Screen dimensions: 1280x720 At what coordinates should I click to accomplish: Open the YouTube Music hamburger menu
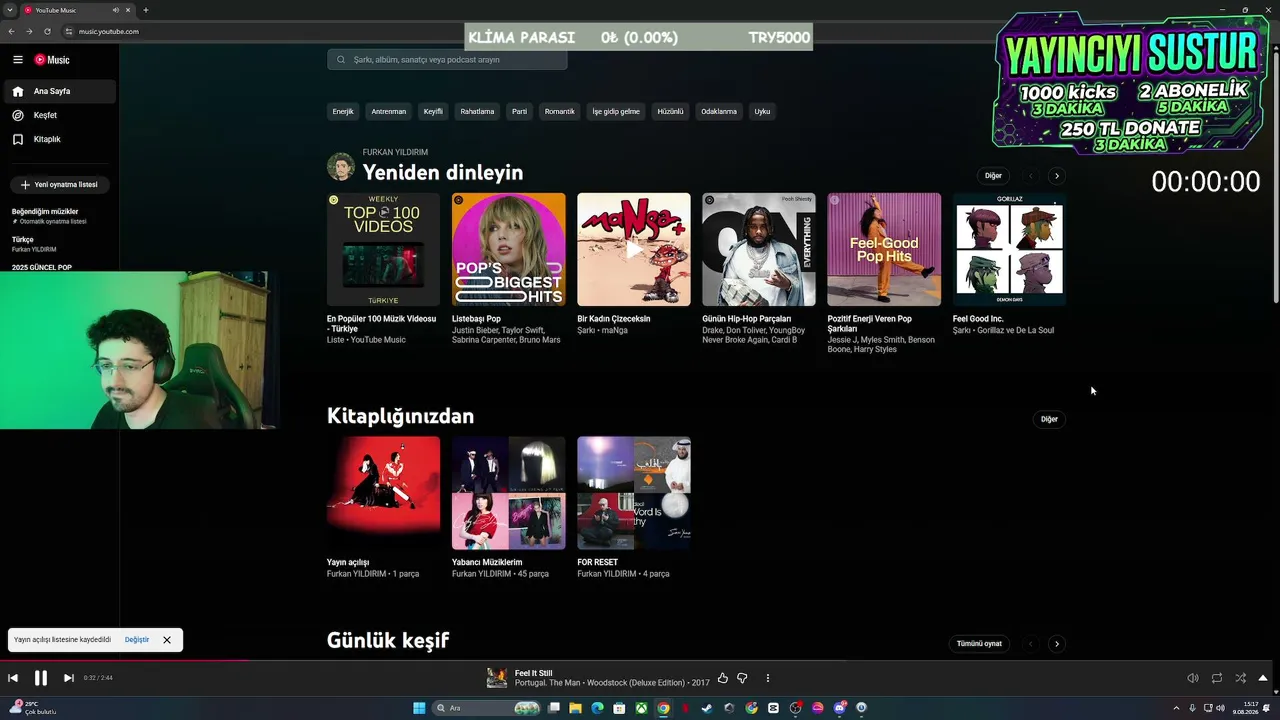pyautogui.click(x=17, y=60)
